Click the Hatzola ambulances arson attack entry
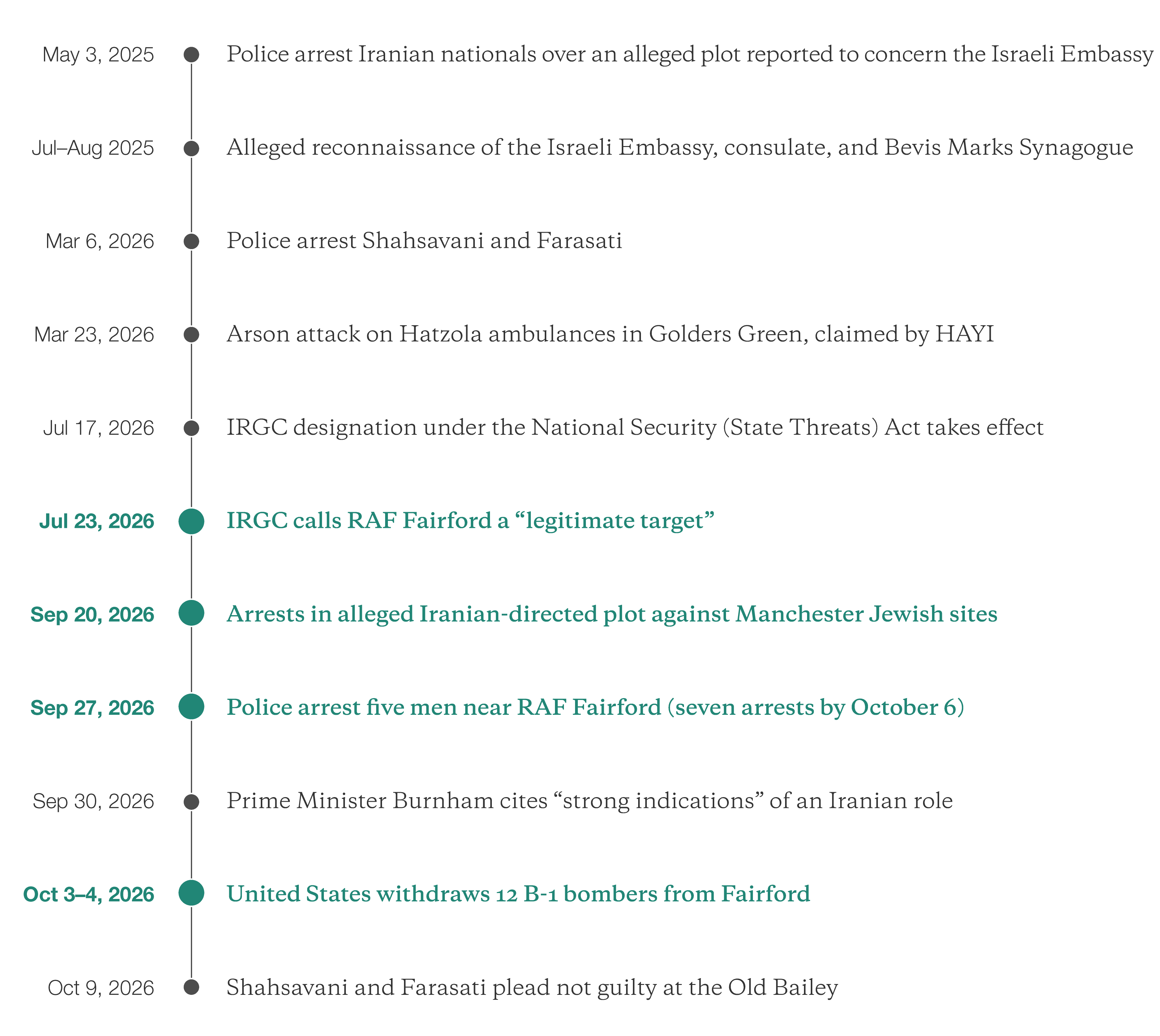Viewport: 1160px width, 1036px height. [610, 334]
